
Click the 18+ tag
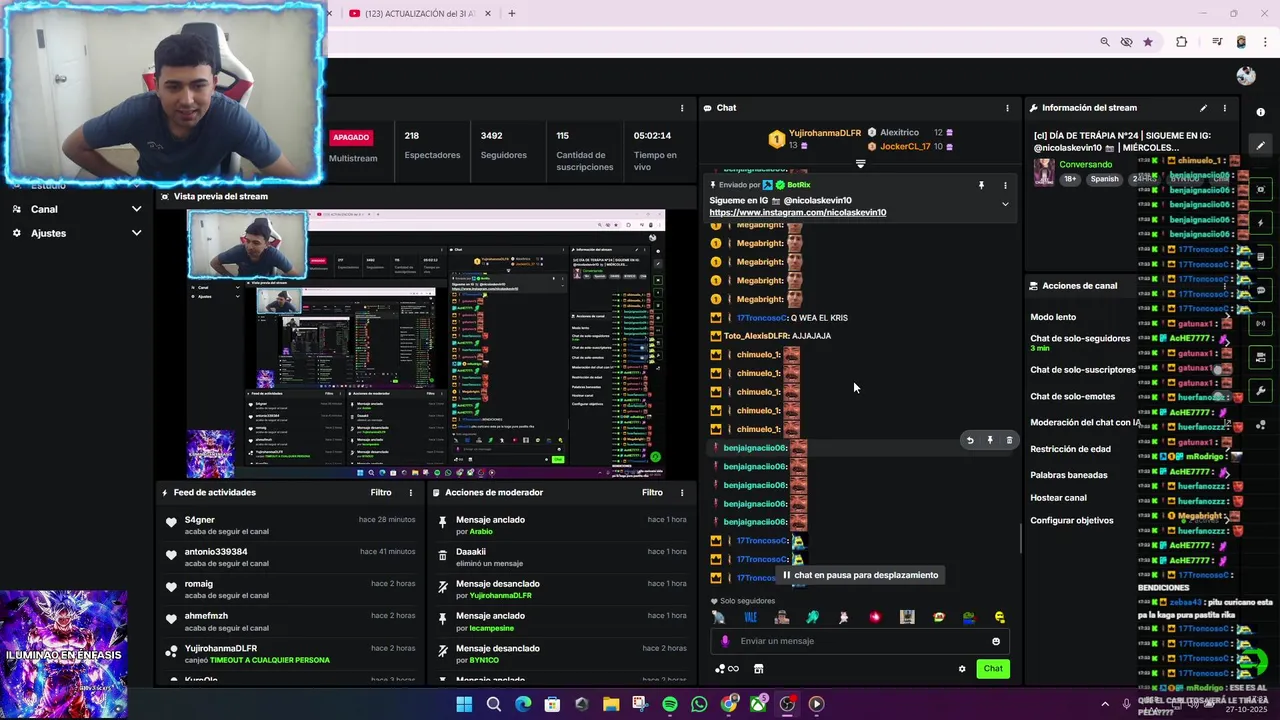pos(1070,180)
